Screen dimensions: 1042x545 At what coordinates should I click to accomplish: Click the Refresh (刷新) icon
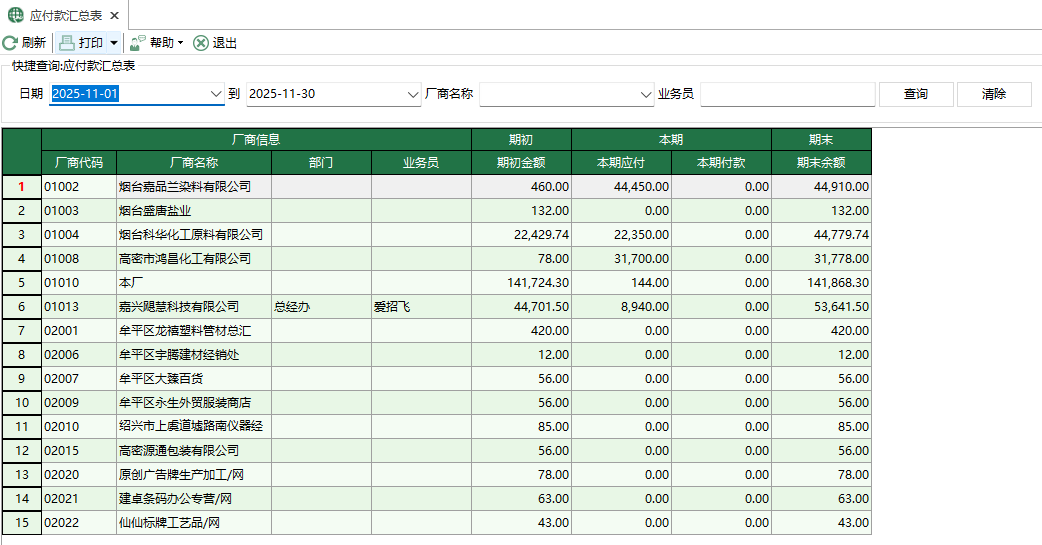coord(10,43)
